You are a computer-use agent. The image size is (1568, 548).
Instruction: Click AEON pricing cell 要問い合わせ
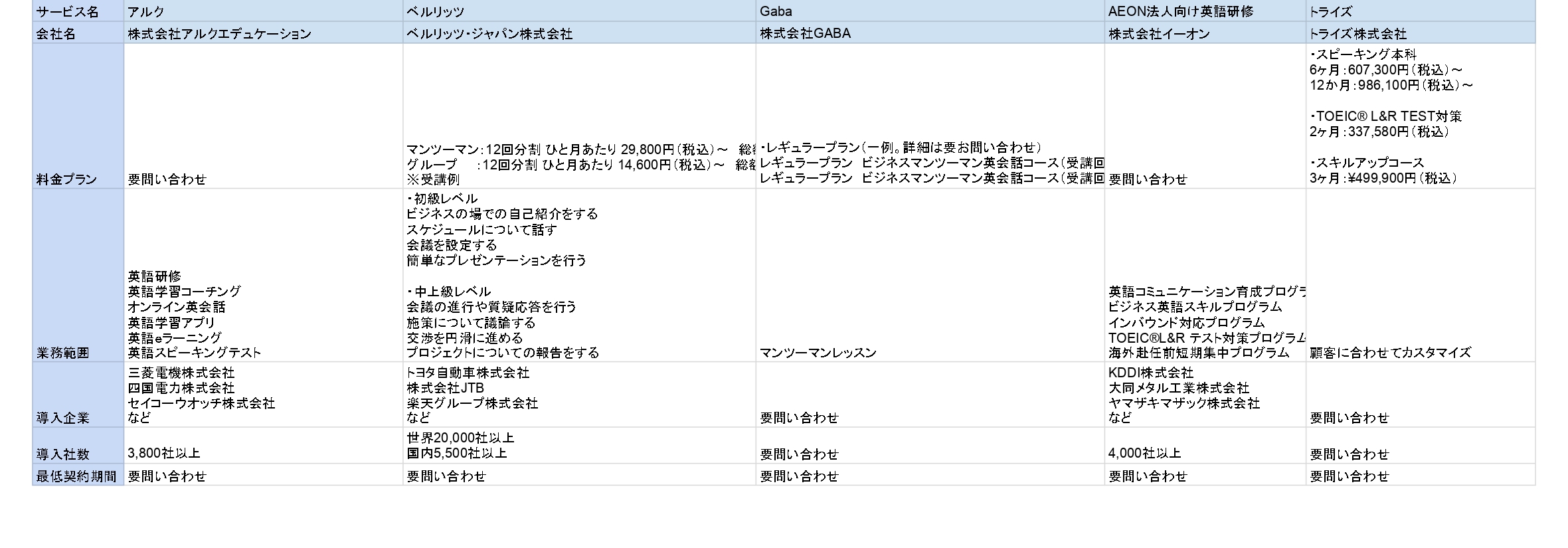click(x=1205, y=116)
